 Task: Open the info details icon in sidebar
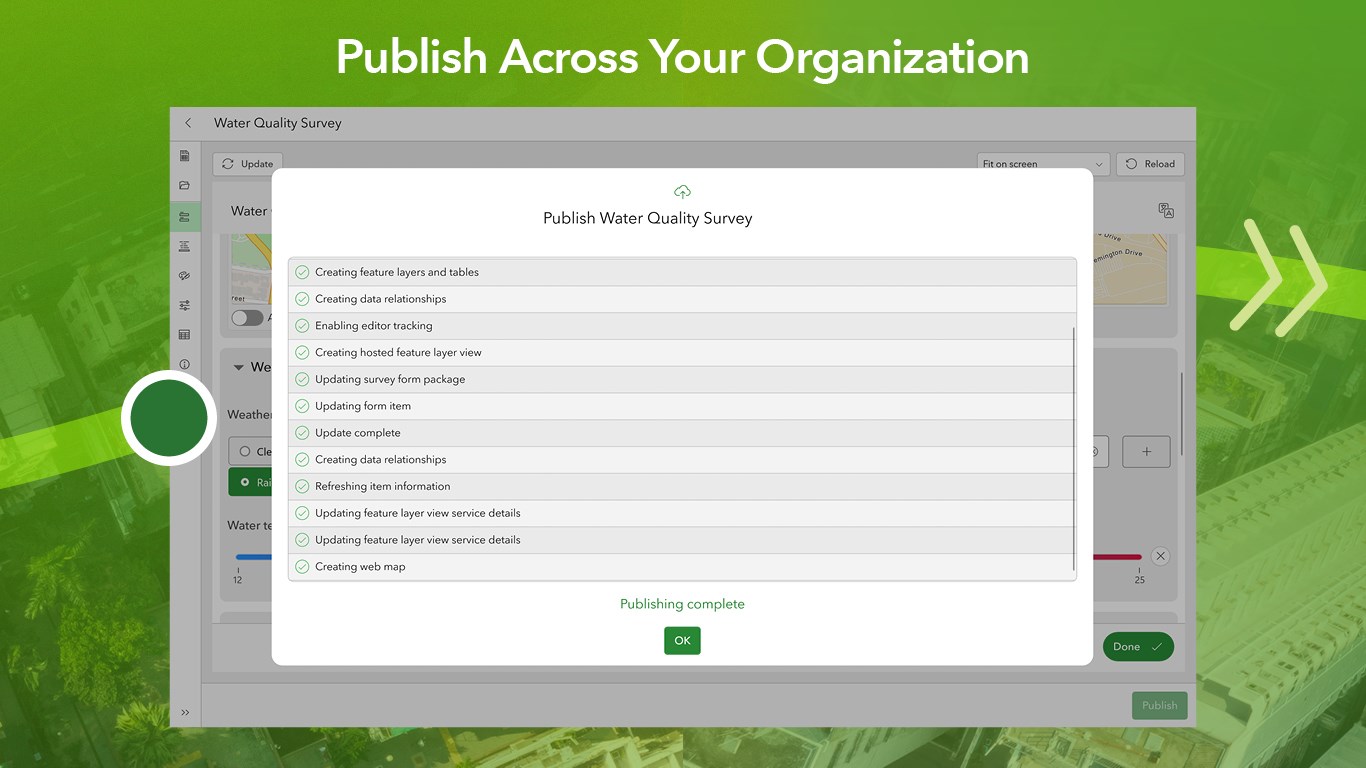point(185,364)
